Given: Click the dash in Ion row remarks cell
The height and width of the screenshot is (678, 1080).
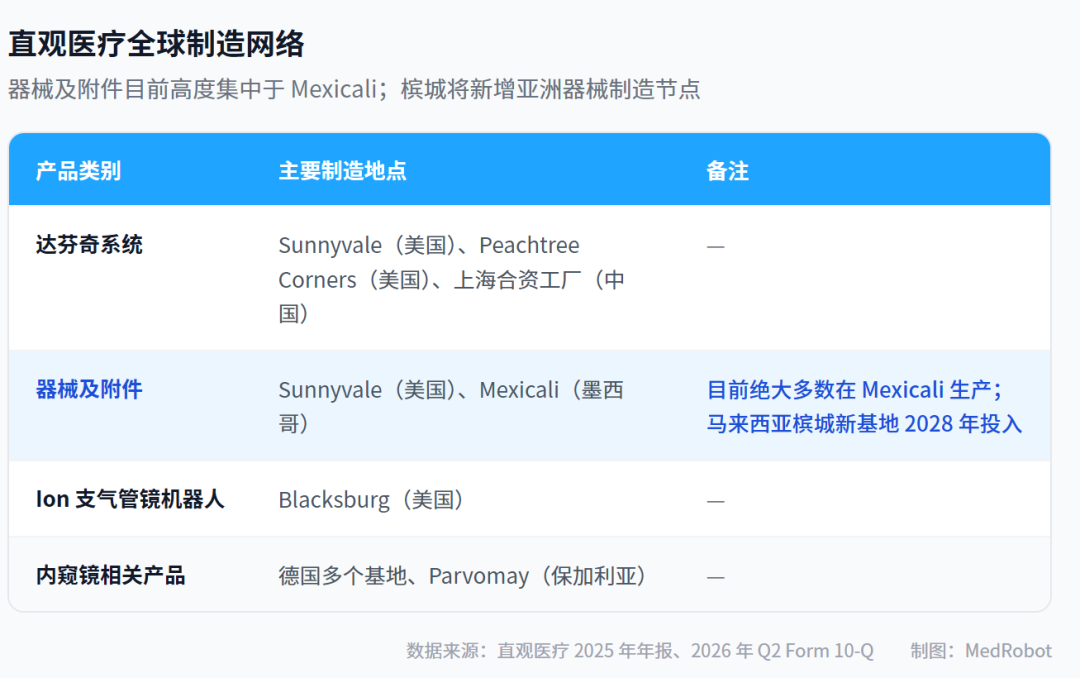Looking at the screenshot, I should (716, 501).
